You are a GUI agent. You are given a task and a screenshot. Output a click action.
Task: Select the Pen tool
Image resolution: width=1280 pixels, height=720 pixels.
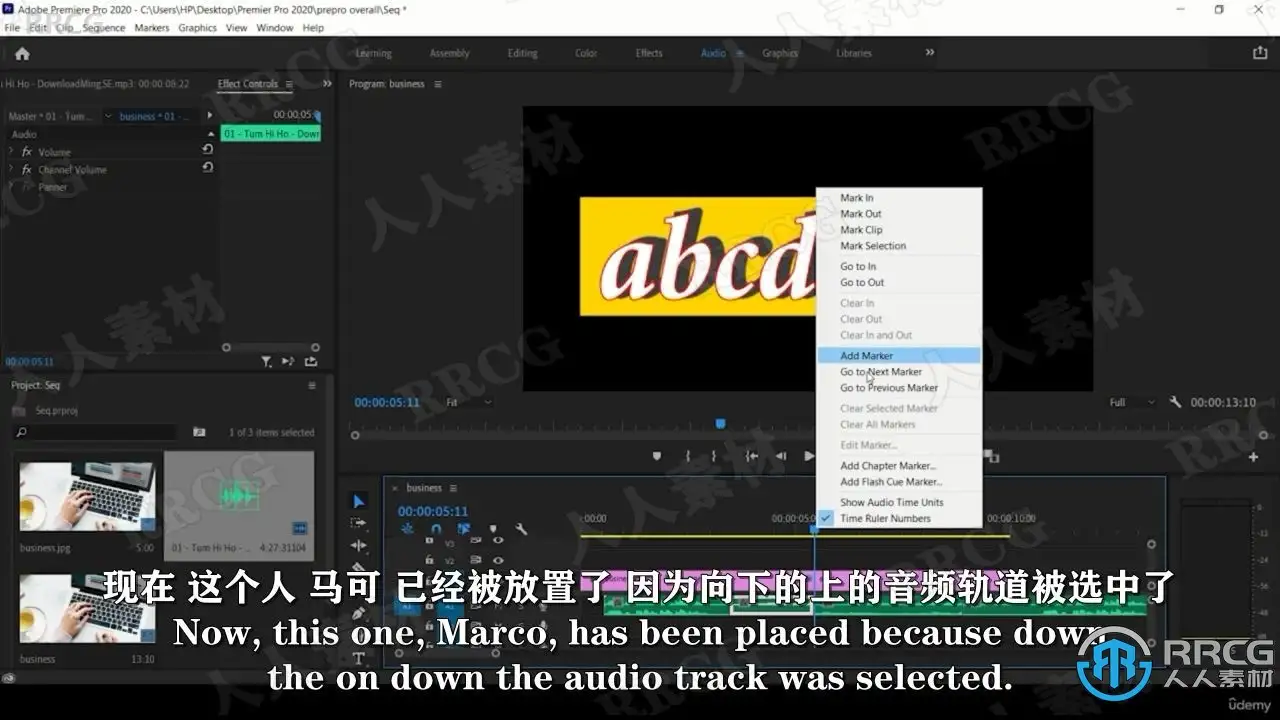(359, 613)
